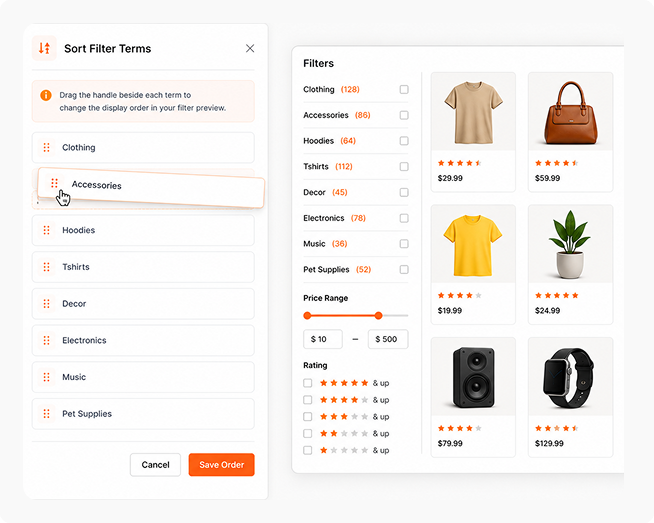Click the $59.99 price text

[548, 178]
